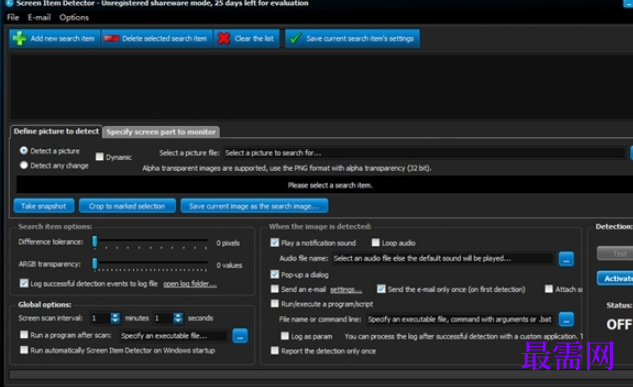Click the red Delete selected search item icon
Viewport: 633px width, 387px height.
[111, 39]
